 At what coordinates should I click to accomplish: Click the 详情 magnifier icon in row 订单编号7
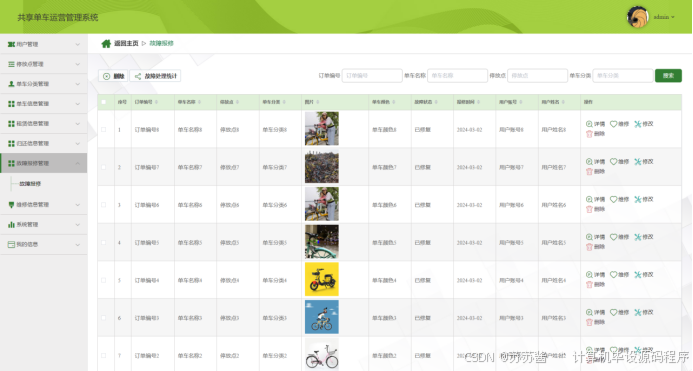coord(589,162)
